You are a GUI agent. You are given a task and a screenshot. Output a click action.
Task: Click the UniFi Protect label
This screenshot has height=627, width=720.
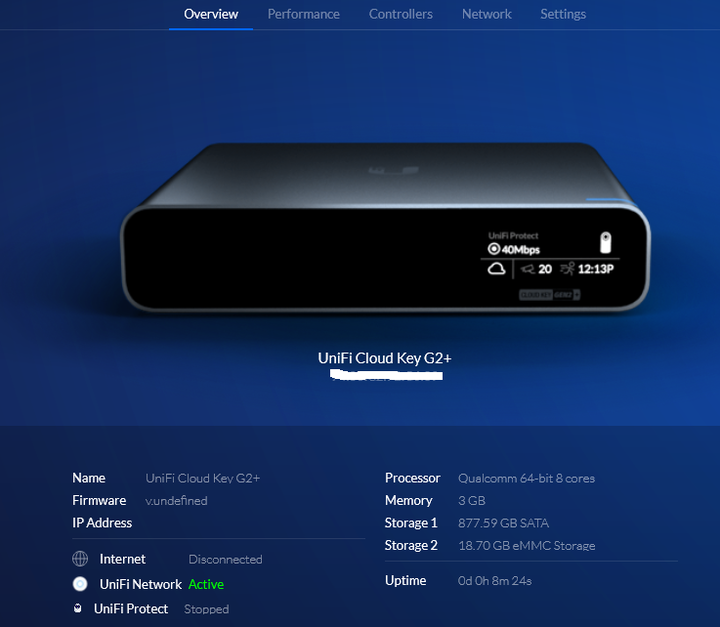pyautogui.click(x=131, y=609)
